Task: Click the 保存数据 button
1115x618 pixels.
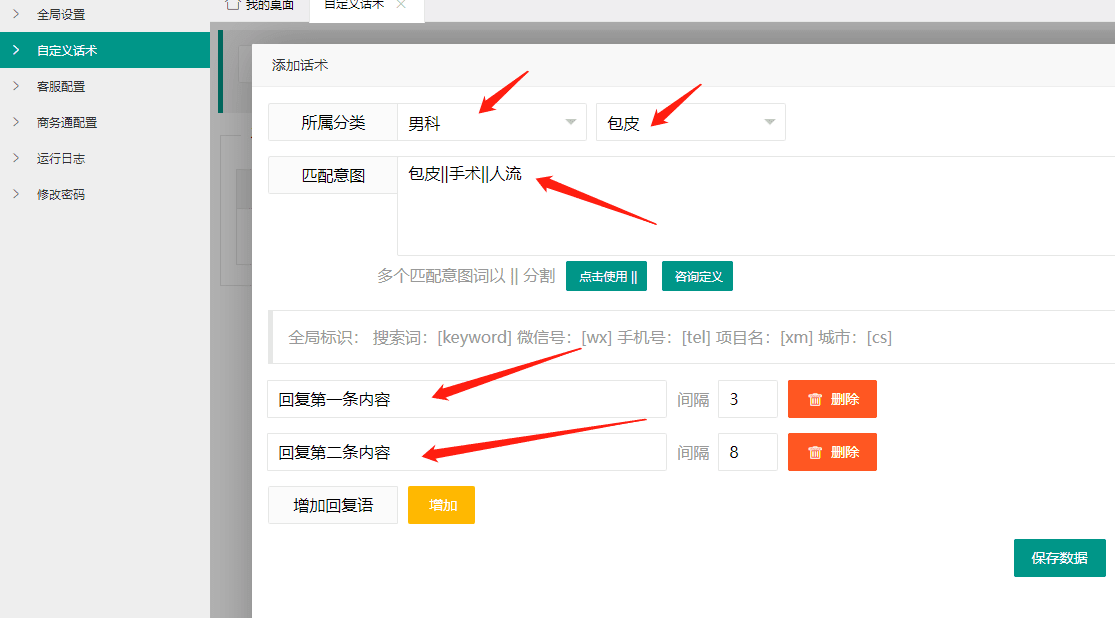Action: (x=1059, y=558)
